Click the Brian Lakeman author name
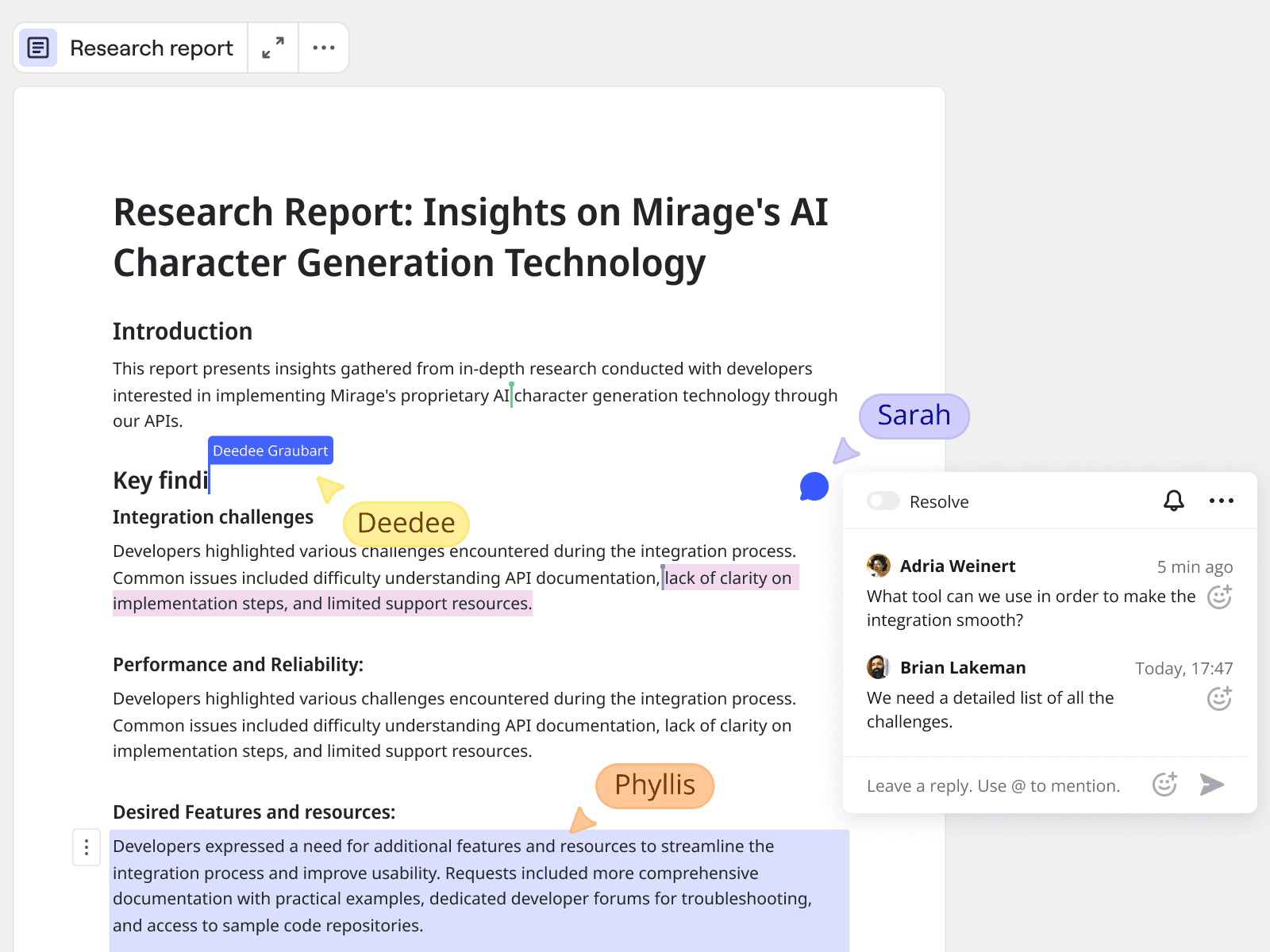Screen dimensions: 1270x952 [963, 668]
